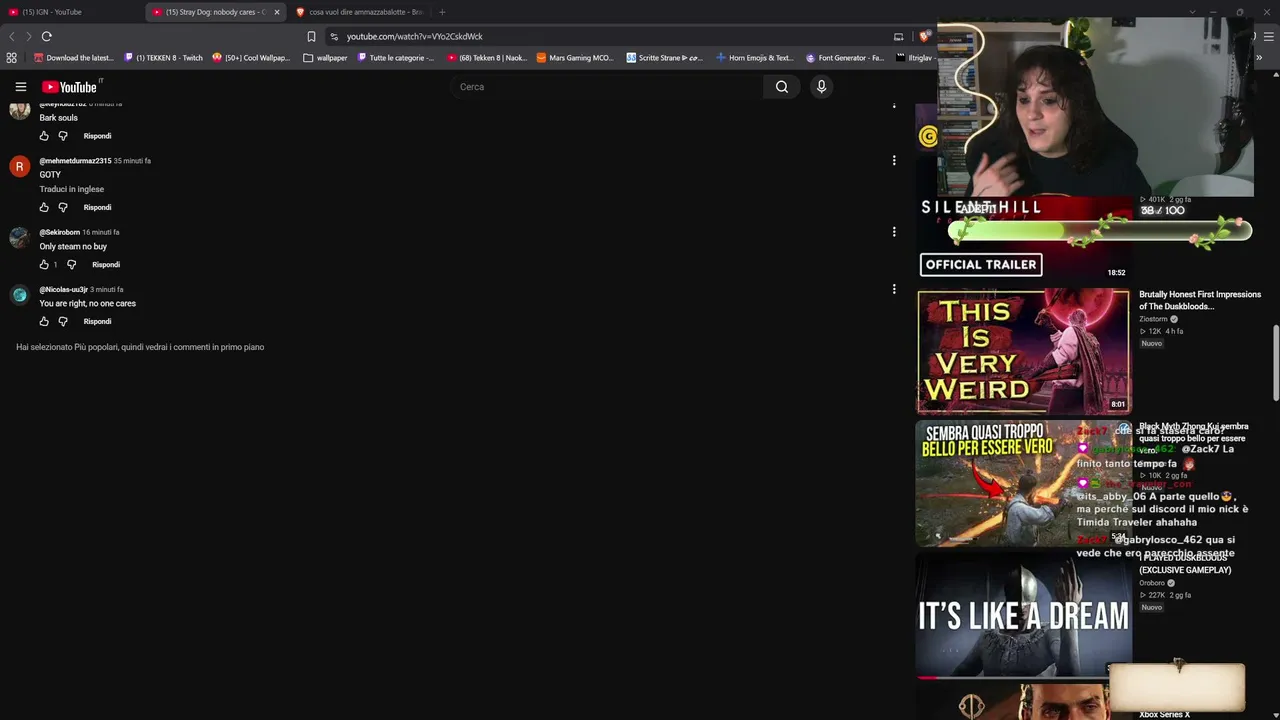The height and width of the screenshot is (720, 1280).
Task: Open 'TEKKEN 8 - Twitch' bookmark
Action: click(163, 58)
